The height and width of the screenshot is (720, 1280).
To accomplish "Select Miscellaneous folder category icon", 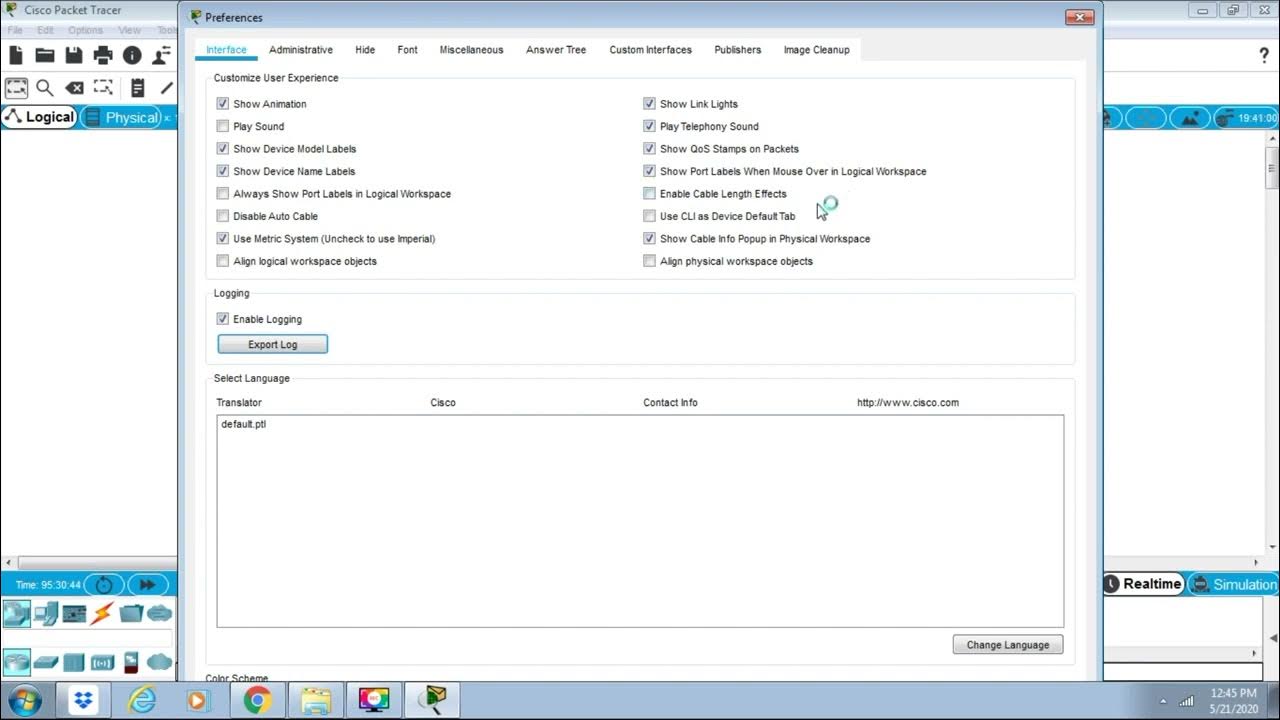I will 131,613.
